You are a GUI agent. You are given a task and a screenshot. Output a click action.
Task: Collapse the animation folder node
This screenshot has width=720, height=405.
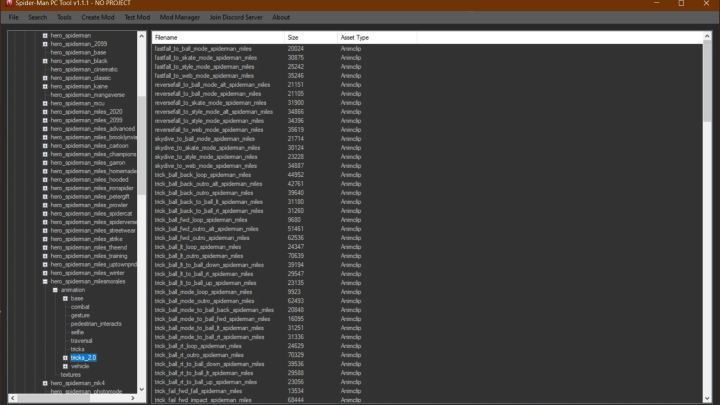(55, 290)
